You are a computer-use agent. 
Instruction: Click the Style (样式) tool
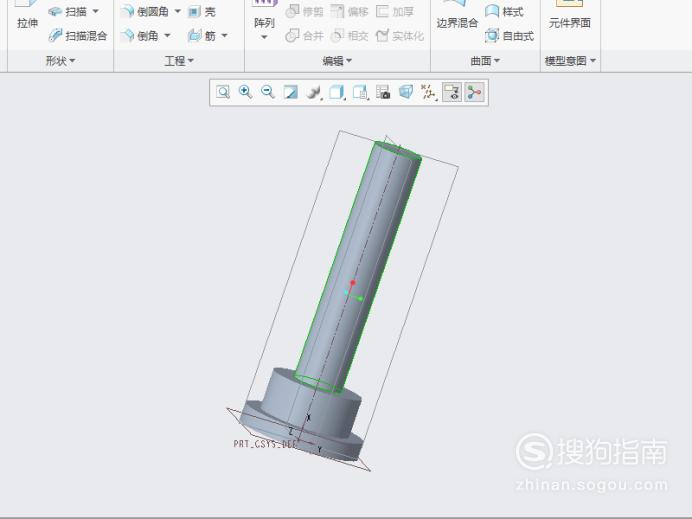504,11
